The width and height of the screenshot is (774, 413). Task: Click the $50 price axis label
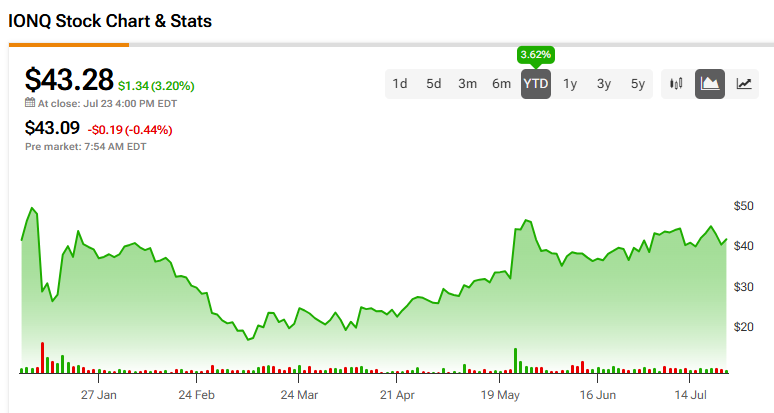[x=745, y=206]
